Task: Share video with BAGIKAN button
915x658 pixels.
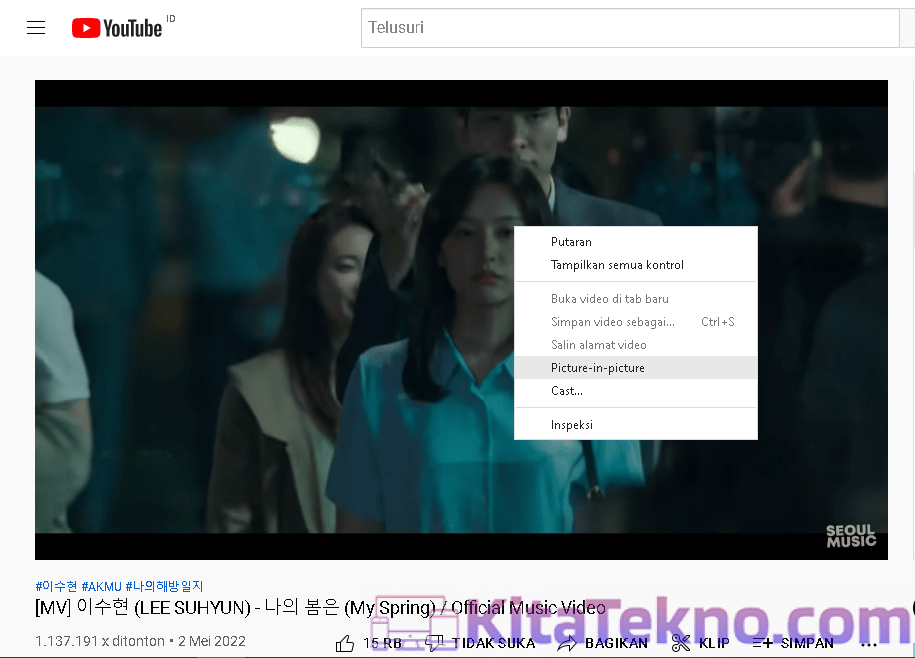Action: click(x=603, y=643)
